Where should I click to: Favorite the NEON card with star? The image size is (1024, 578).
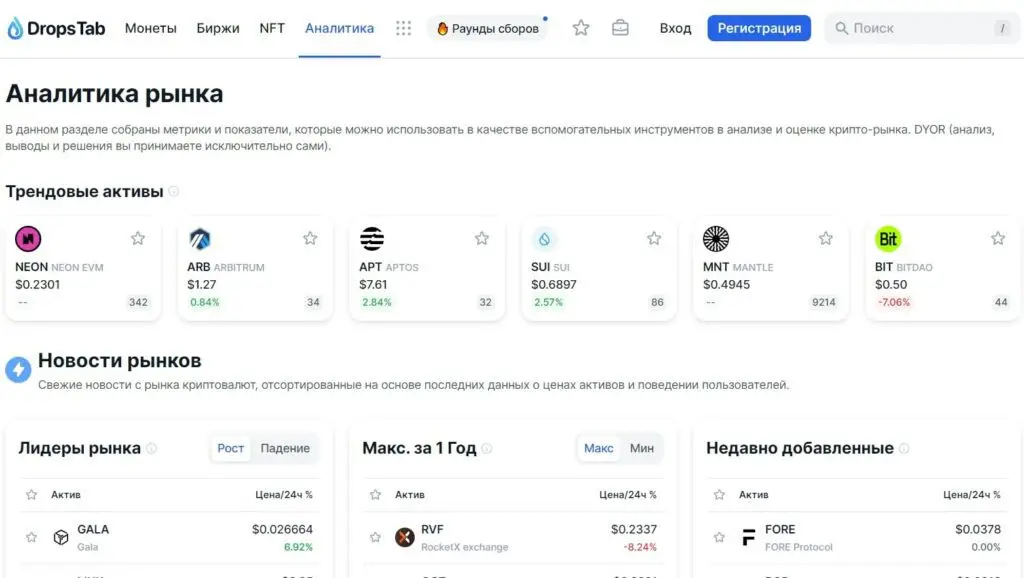point(138,238)
